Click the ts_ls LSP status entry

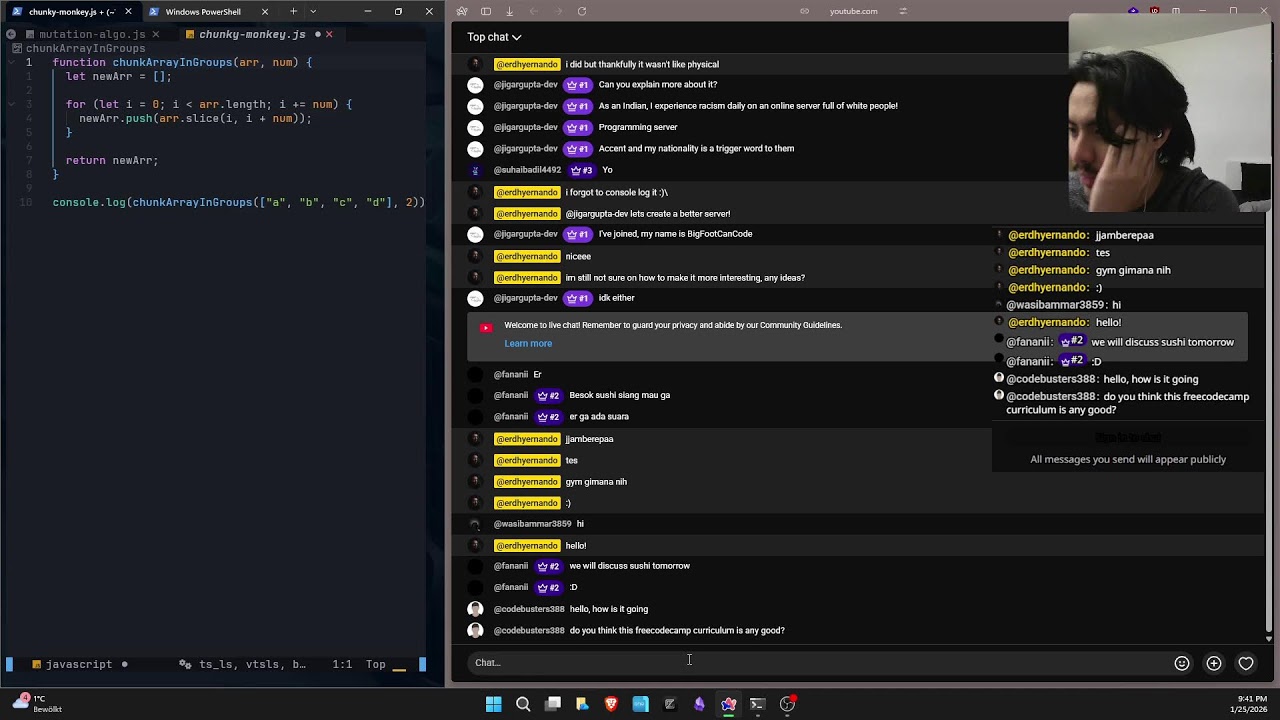click(x=218, y=664)
